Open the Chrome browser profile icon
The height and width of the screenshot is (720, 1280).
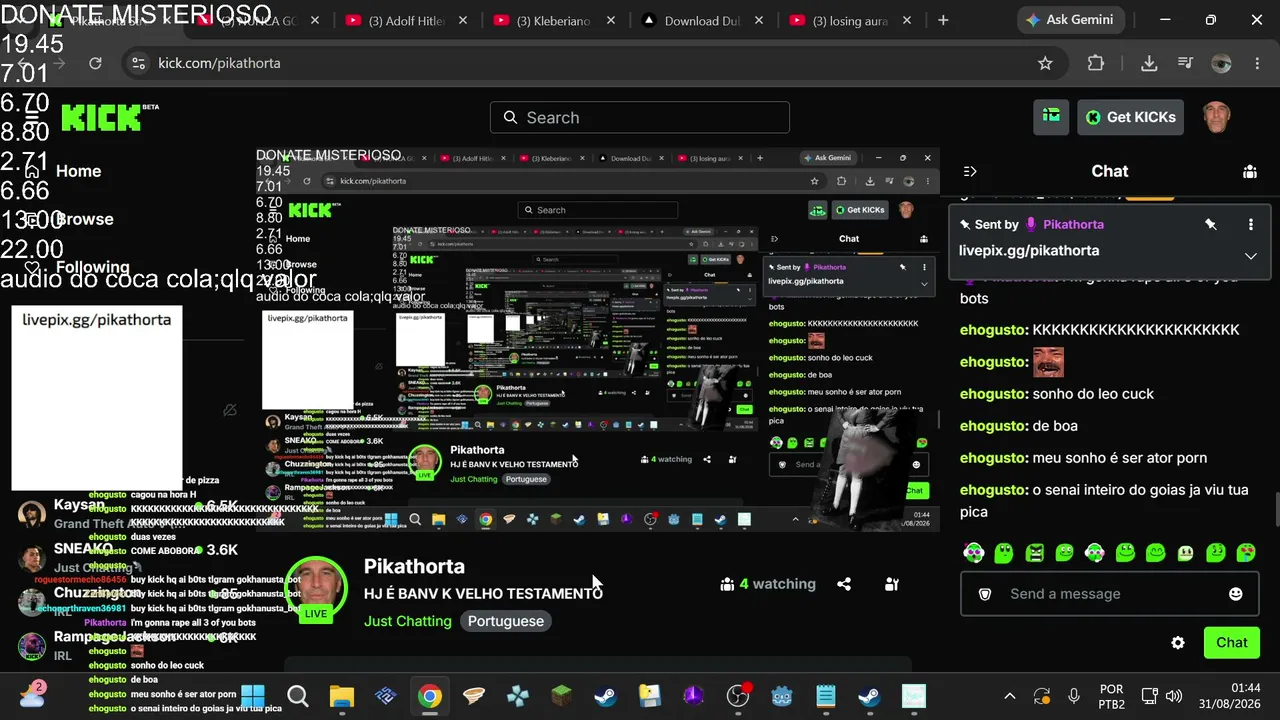coord(1221,63)
